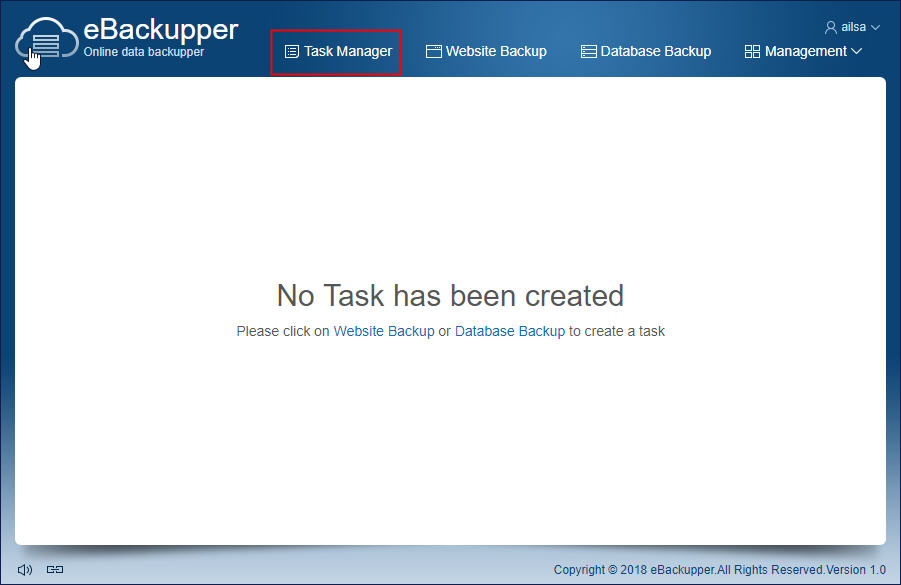Select the 'No Task has been created' heading
The height and width of the screenshot is (585, 901).
tap(450, 296)
